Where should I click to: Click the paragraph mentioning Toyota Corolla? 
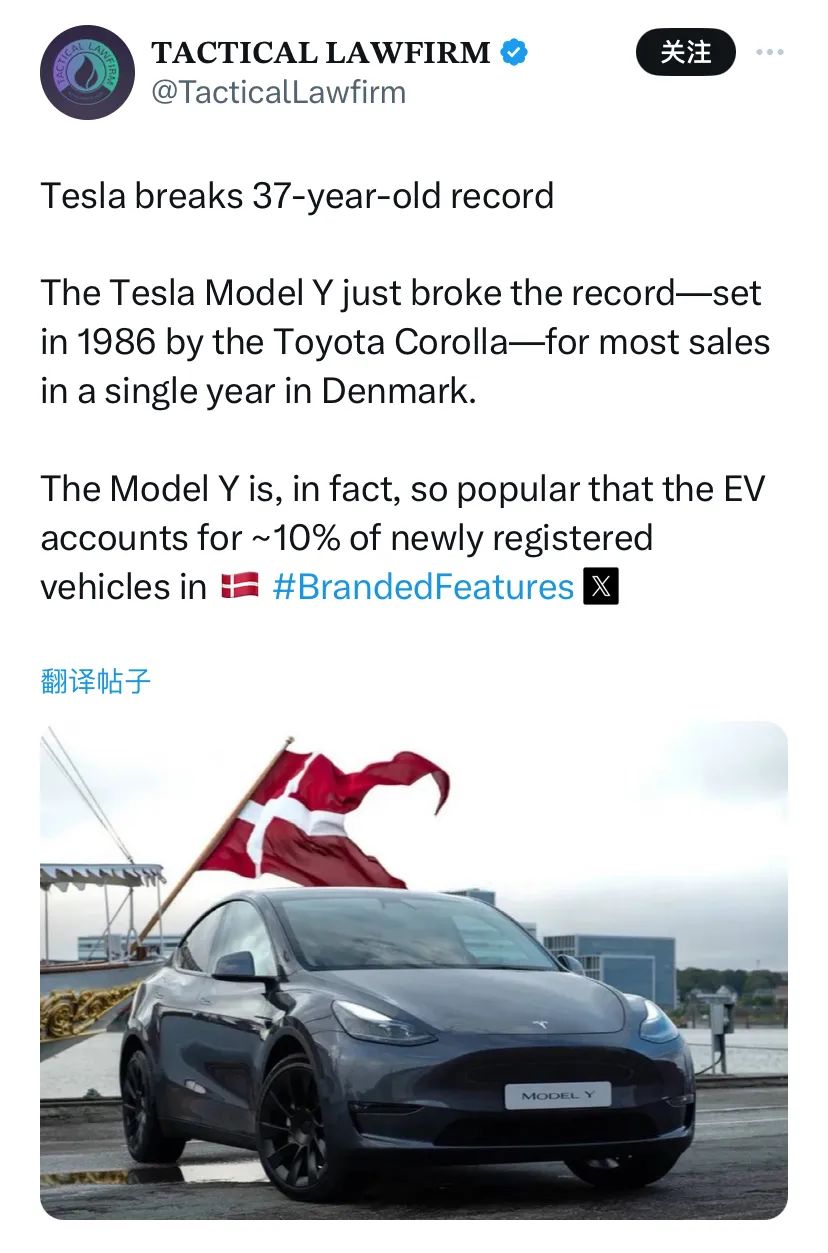tap(405, 342)
